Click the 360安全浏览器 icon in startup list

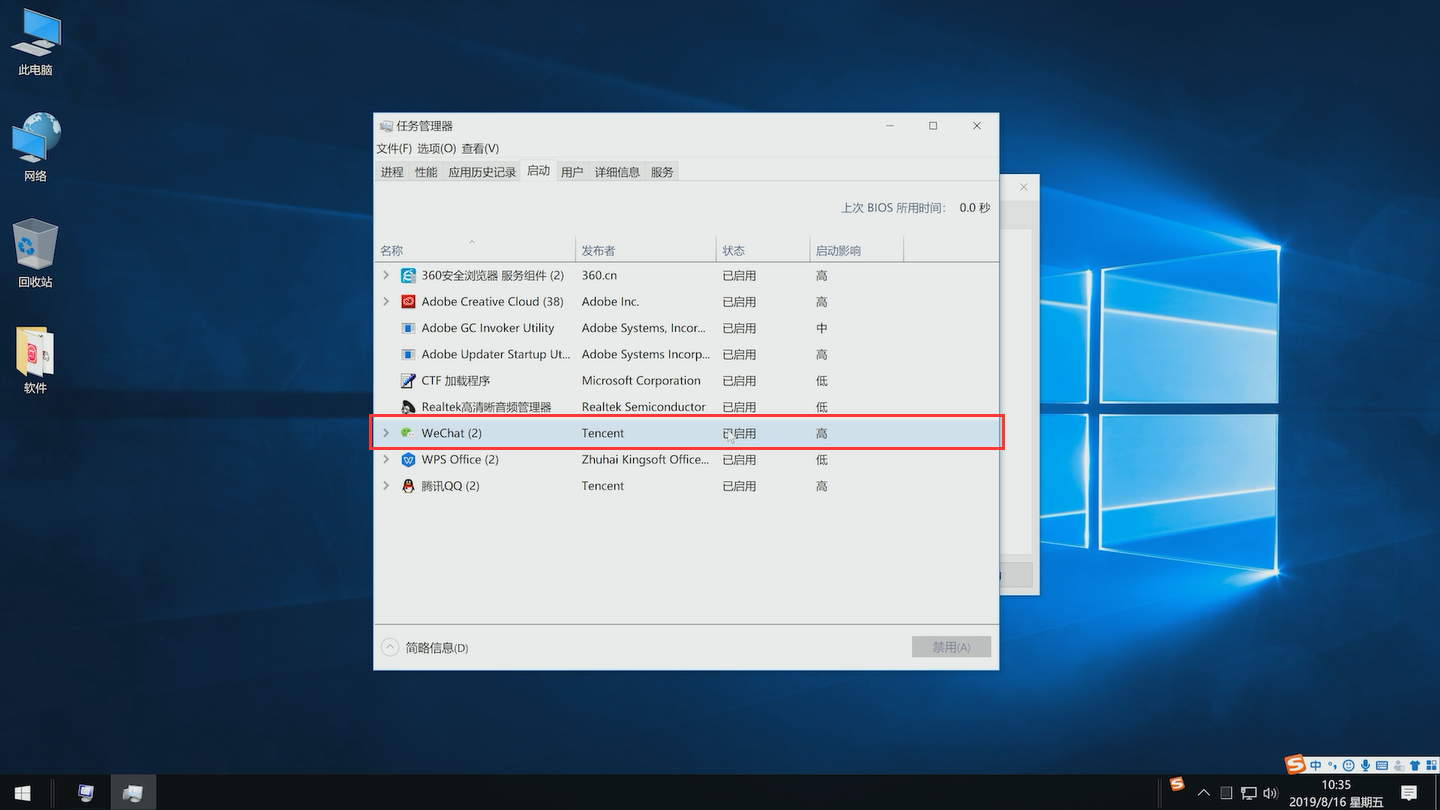point(408,275)
